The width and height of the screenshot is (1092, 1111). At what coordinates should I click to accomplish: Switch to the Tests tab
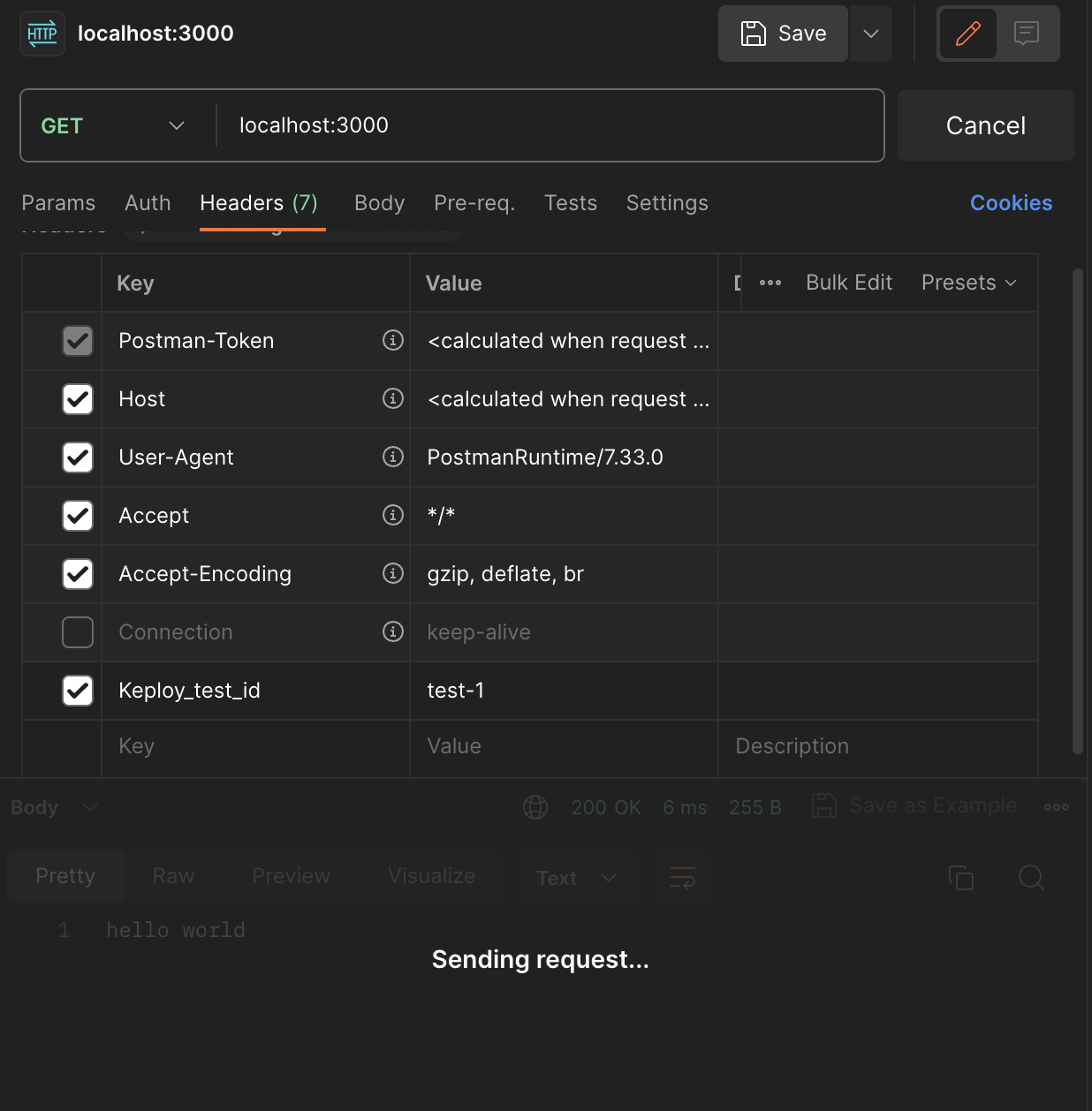pyautogui.click(x=570, y=202)
